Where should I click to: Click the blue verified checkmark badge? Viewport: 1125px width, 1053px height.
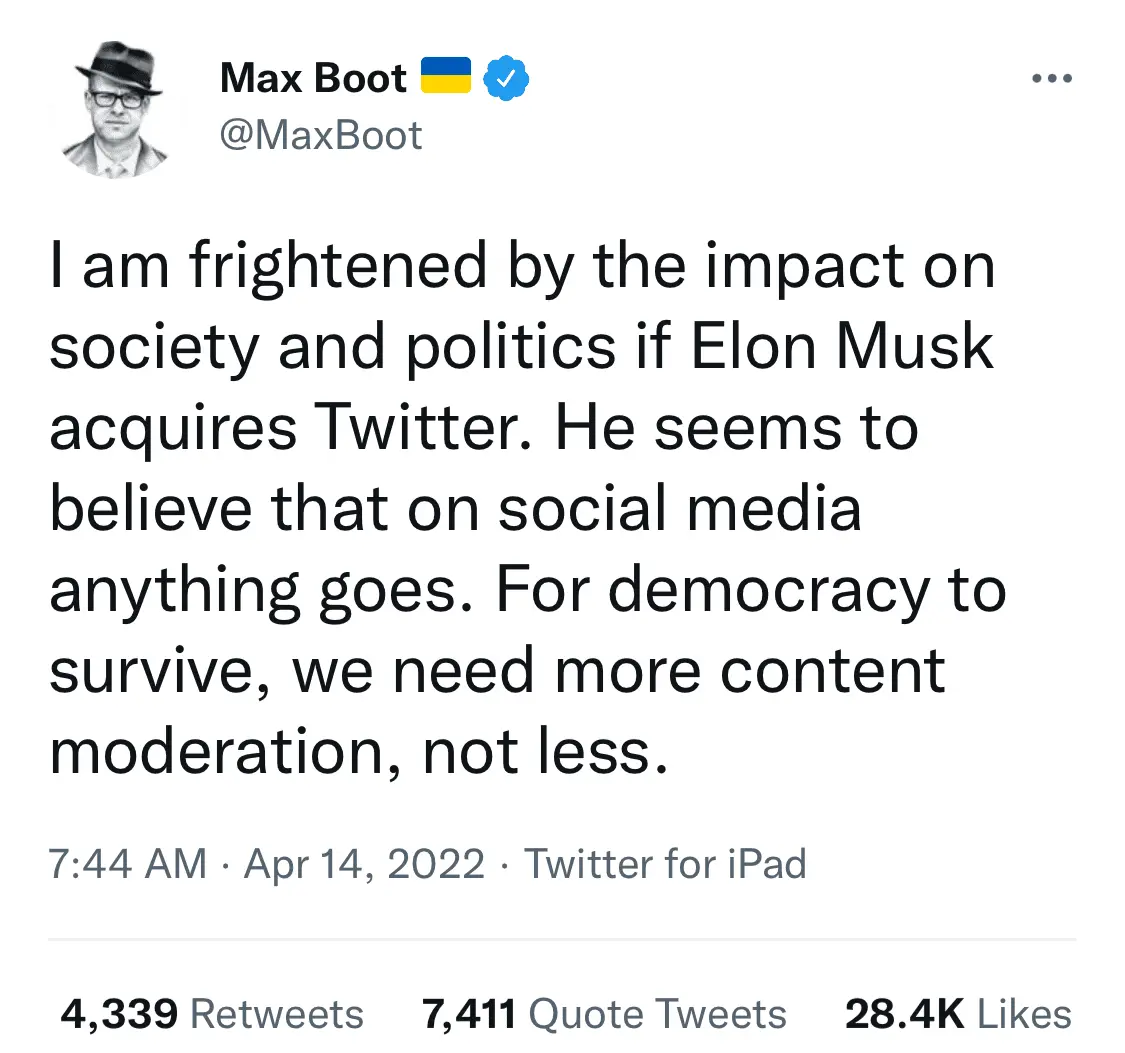click(x=507, y=78)
